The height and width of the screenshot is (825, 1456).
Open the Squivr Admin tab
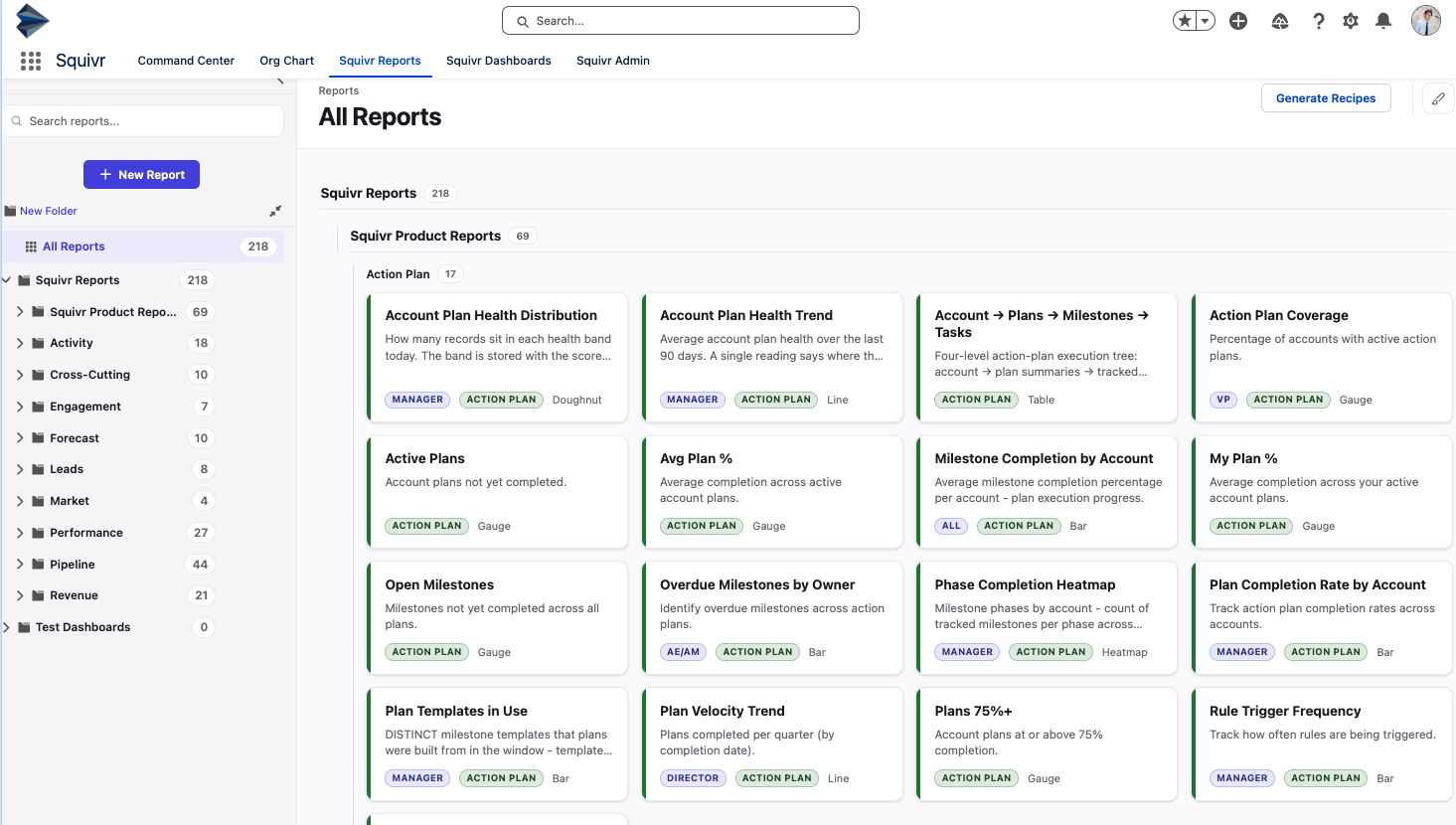[613, 61]
